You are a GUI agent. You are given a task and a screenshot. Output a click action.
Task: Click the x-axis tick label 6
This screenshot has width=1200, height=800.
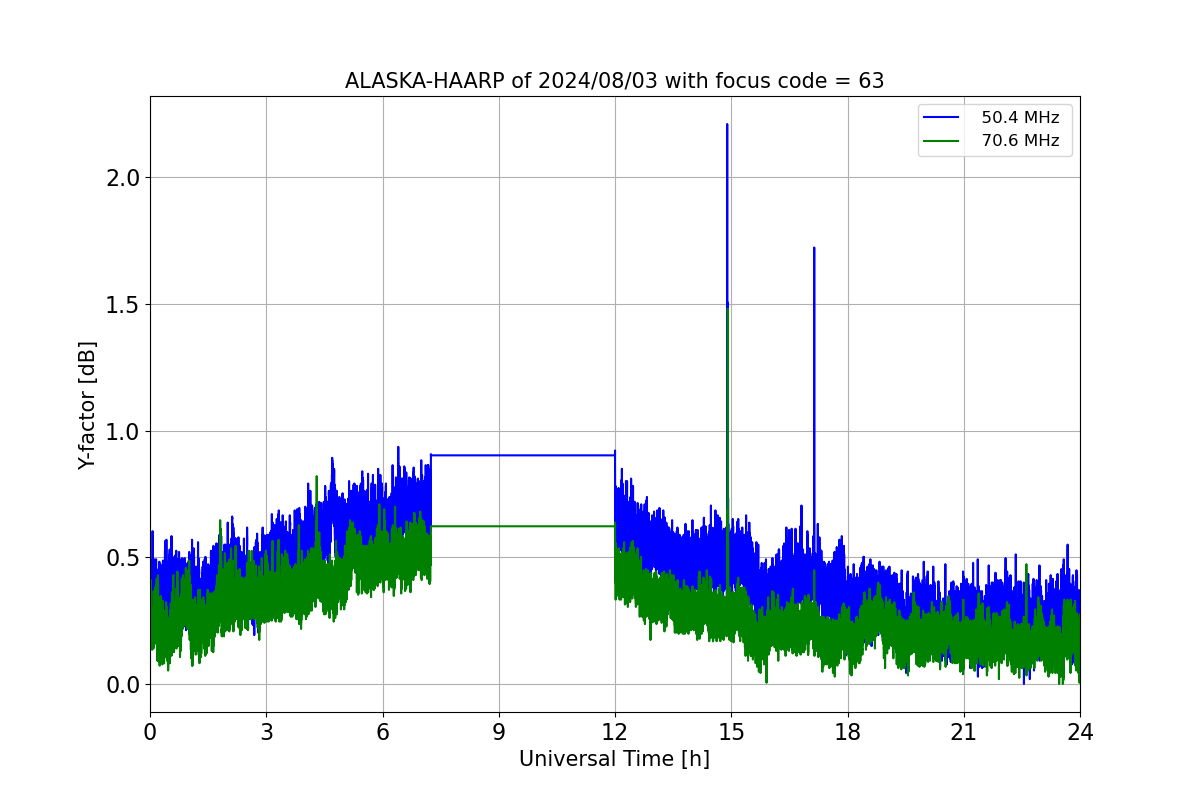pos(383,732)
